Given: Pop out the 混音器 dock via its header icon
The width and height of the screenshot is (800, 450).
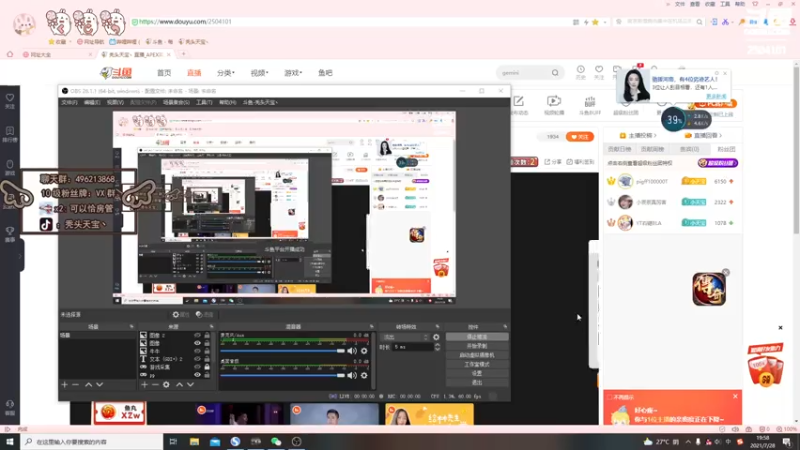Looking at the screenshot, I should click(371, 327).
